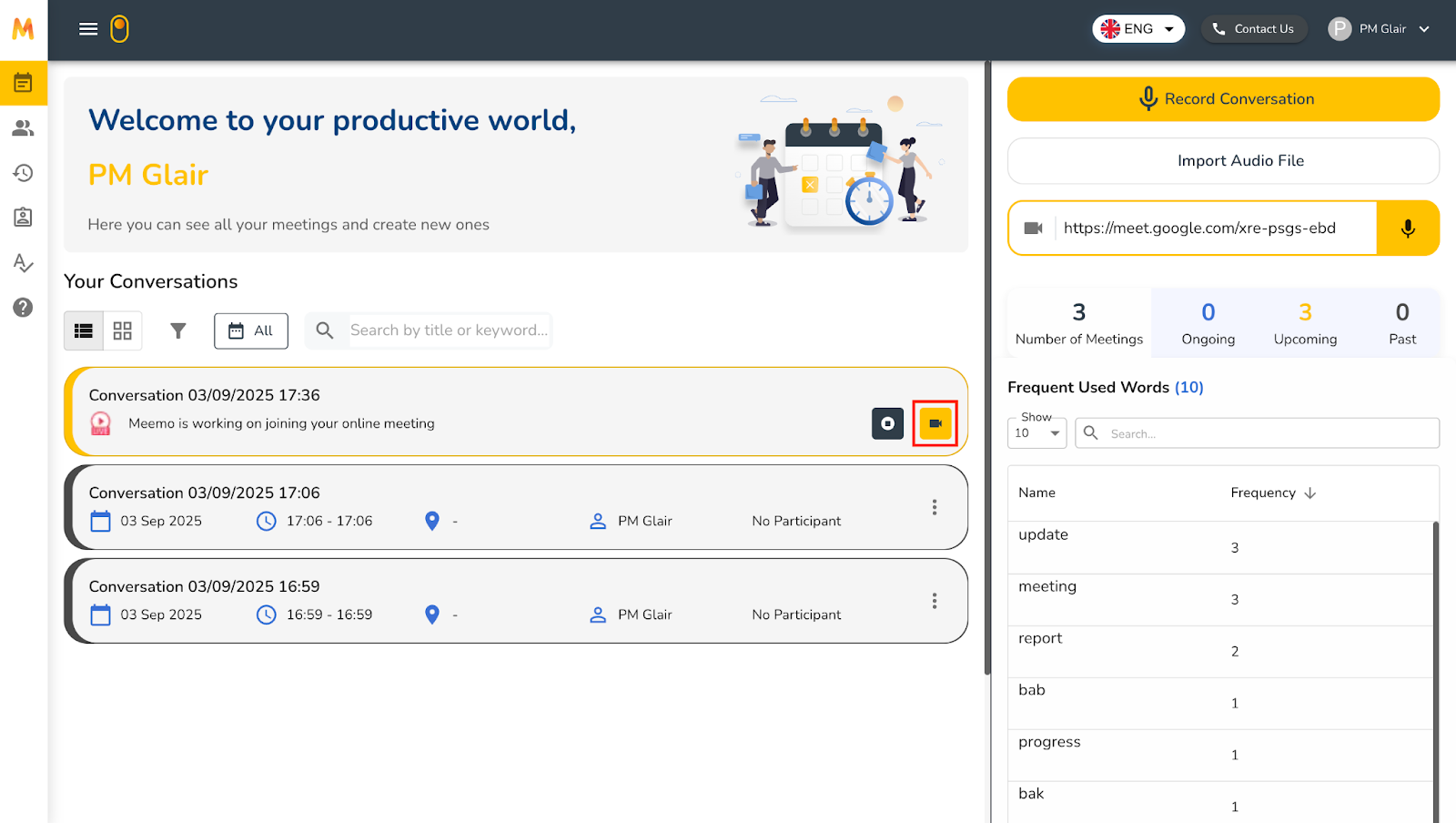The image size is (1456, 823).
Task: Open the help question mark sidebar icon
Action: click(x=23, y=308)
